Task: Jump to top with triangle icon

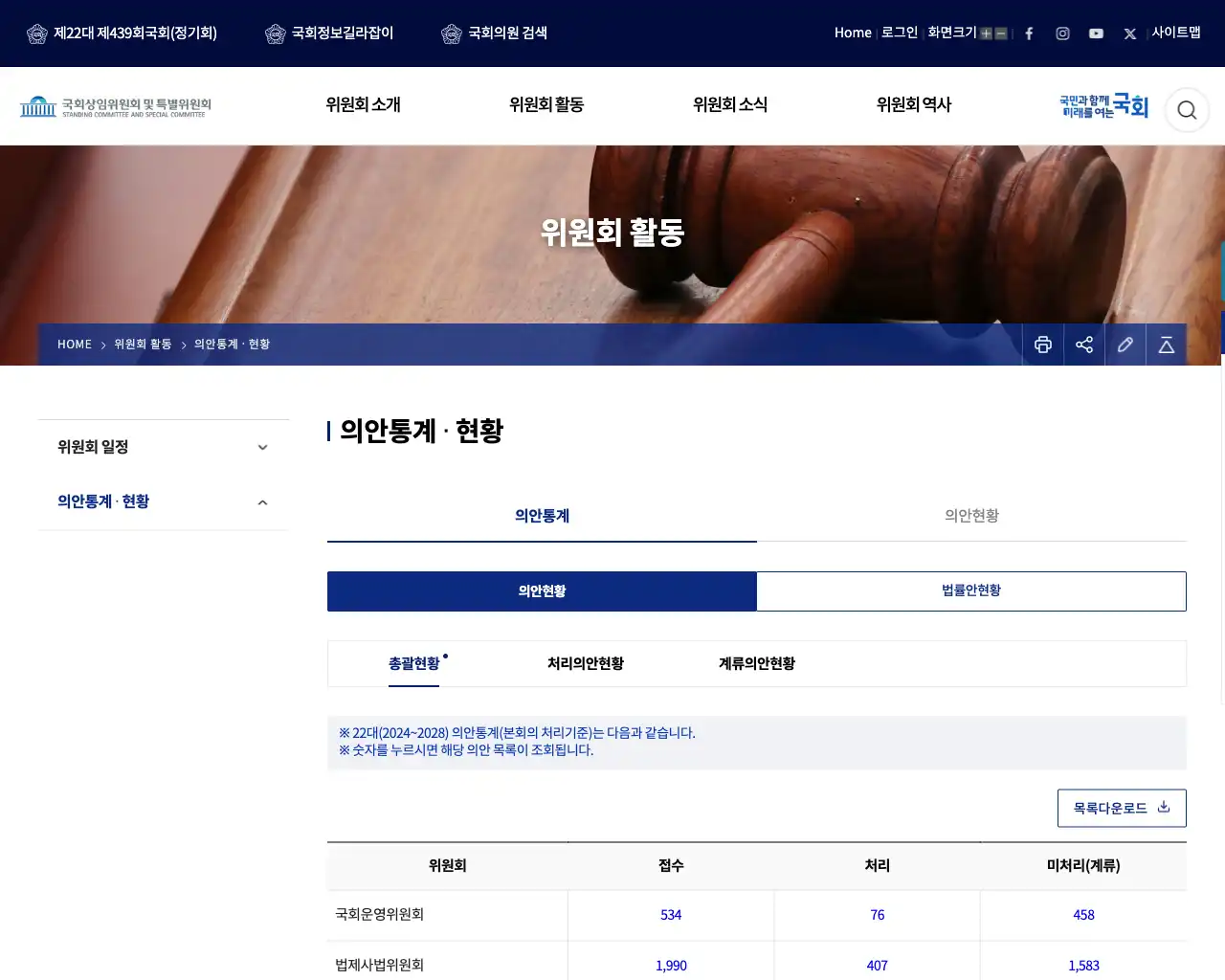Action: pos(1167,345)
